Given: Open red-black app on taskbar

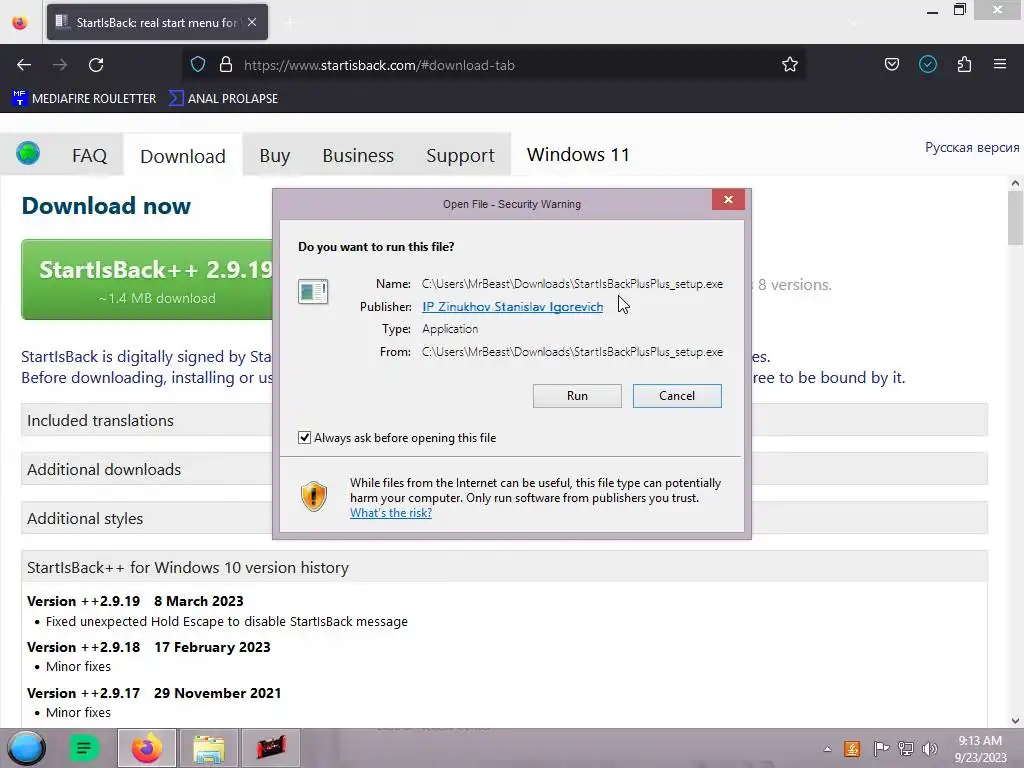Looking at the screenshot, I should (271, 748).
